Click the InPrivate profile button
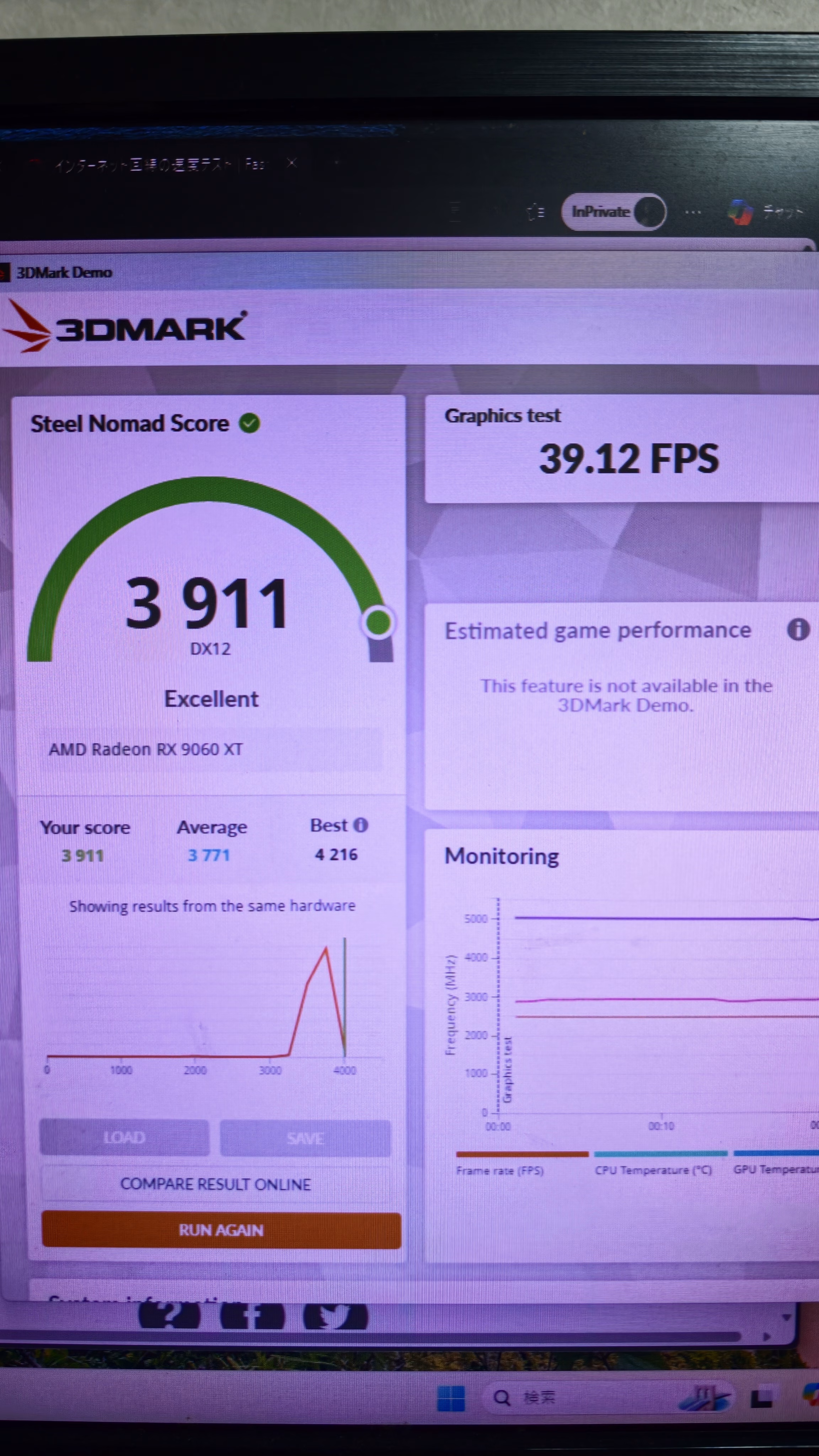The image size is (819, 1456). (x=614, y=212)
